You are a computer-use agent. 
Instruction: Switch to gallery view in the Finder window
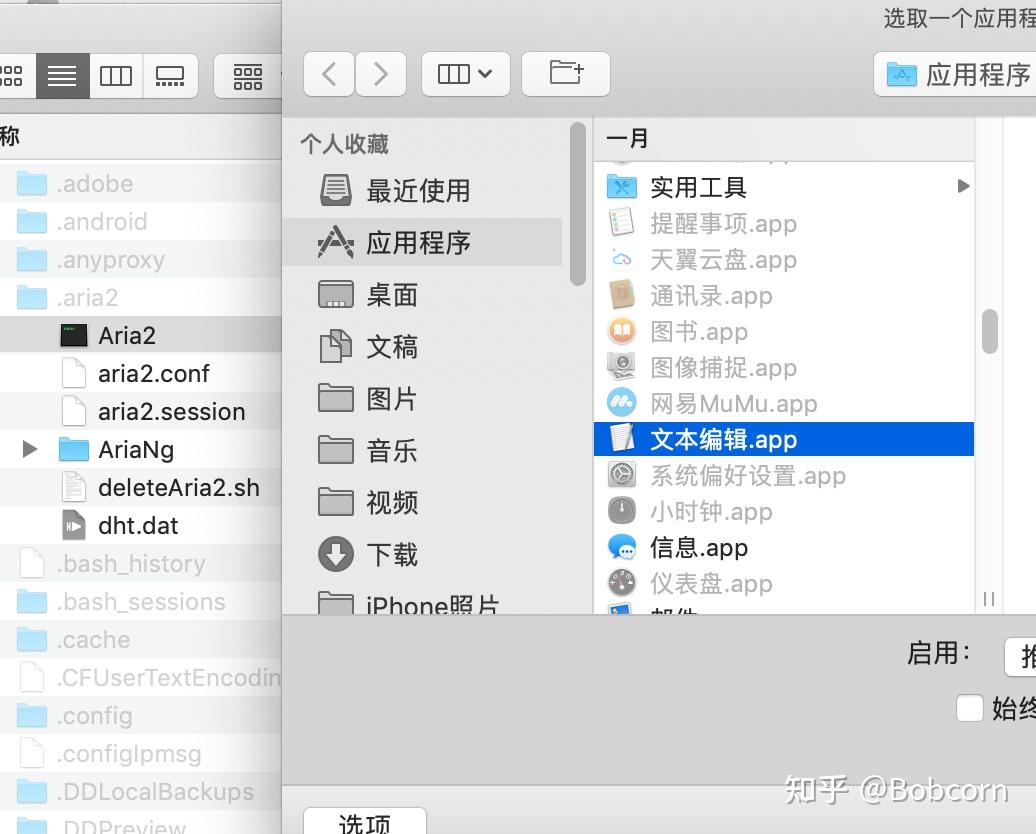click(x=170, y=75)
